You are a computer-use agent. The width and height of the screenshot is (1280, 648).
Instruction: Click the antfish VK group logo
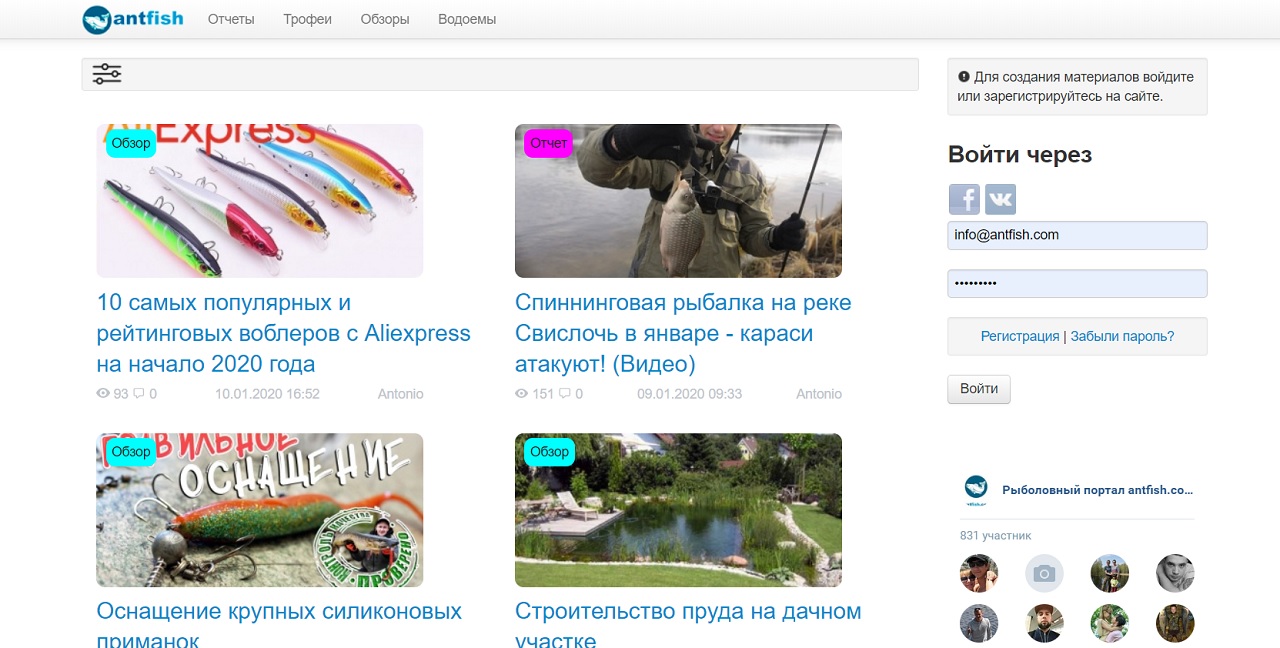[976, 490]
